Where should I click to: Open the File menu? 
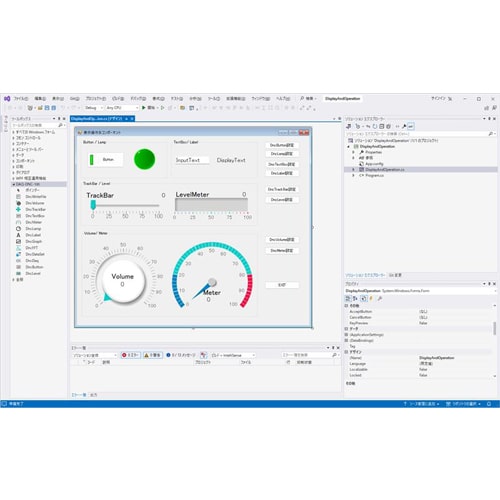click(x=21, y=99)
